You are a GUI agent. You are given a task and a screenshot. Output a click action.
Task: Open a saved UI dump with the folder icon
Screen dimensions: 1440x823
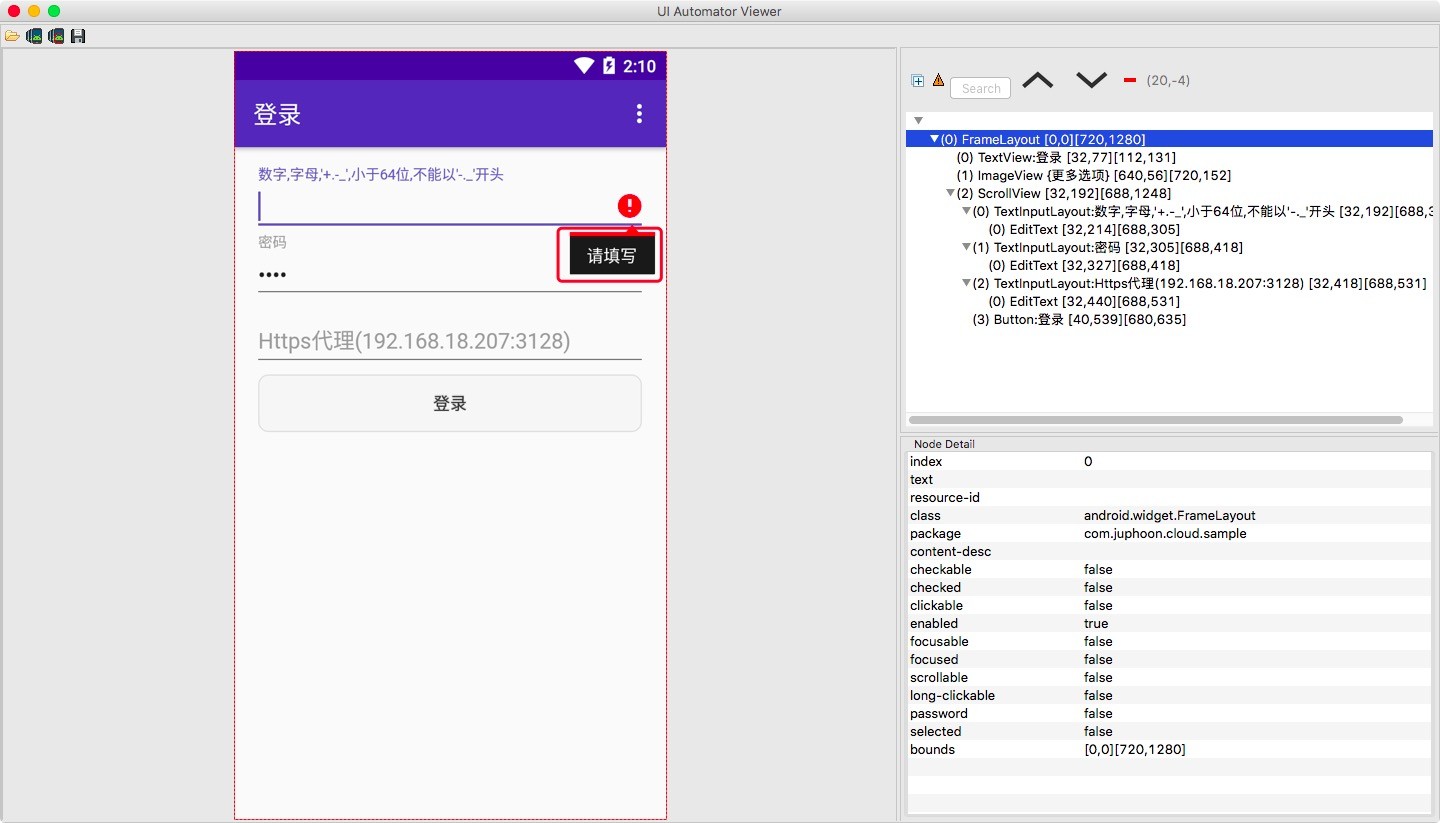click(12, 36)
